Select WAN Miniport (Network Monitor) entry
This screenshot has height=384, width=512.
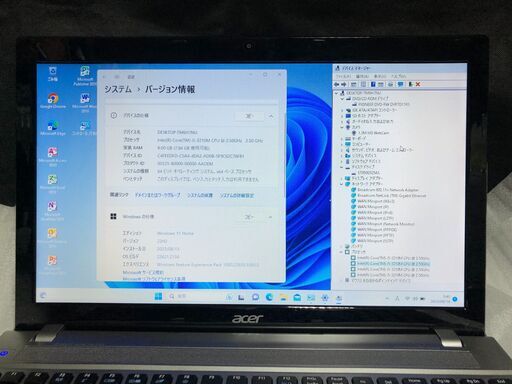(383, 224)
